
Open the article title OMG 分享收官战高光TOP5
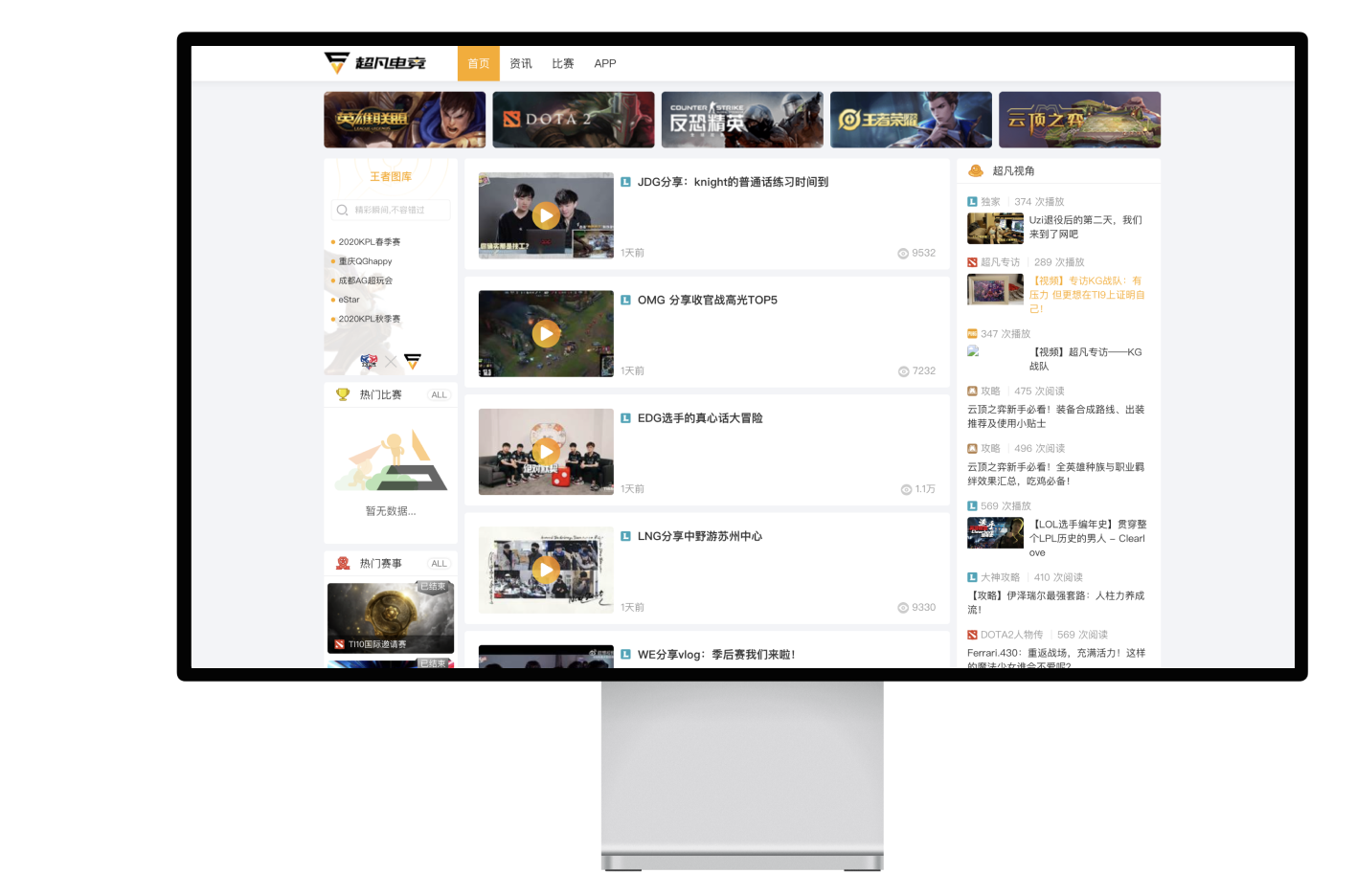(708, 300)
